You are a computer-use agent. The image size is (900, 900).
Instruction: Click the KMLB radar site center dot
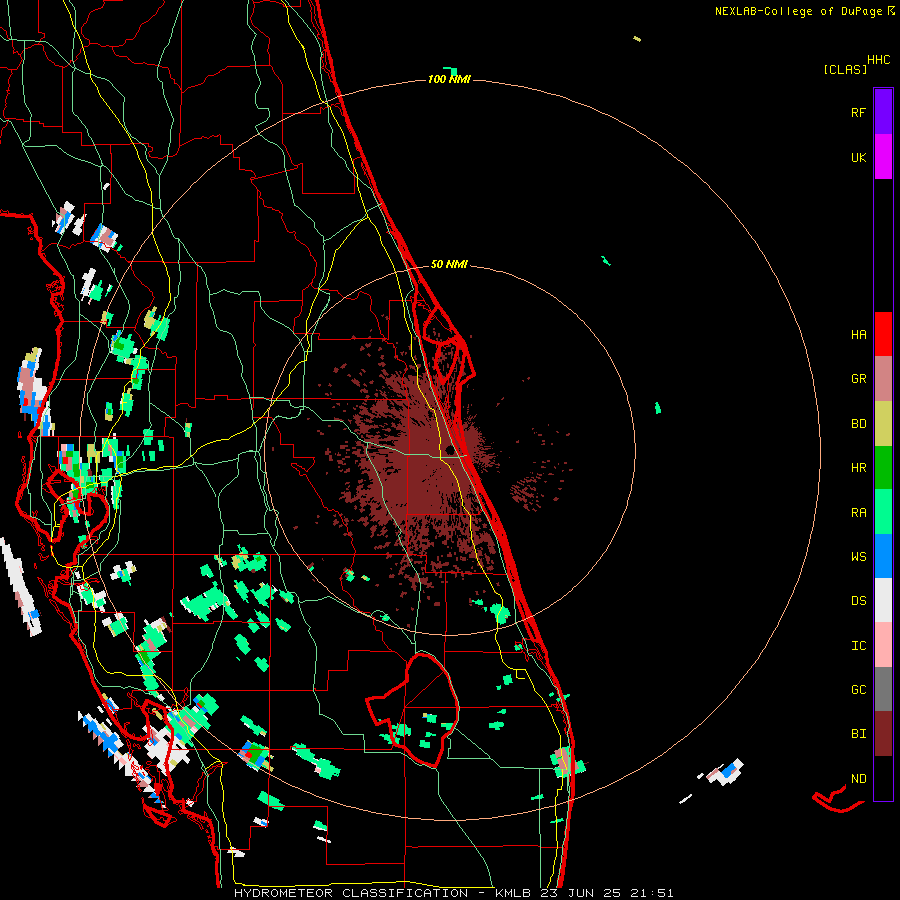449,449
